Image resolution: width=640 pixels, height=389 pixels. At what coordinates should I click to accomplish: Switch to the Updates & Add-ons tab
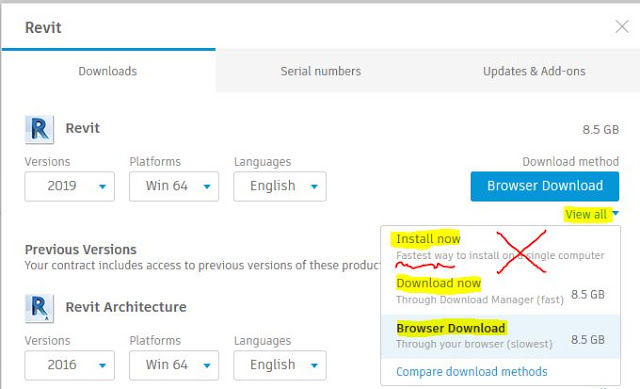click(x=534, y=71)
